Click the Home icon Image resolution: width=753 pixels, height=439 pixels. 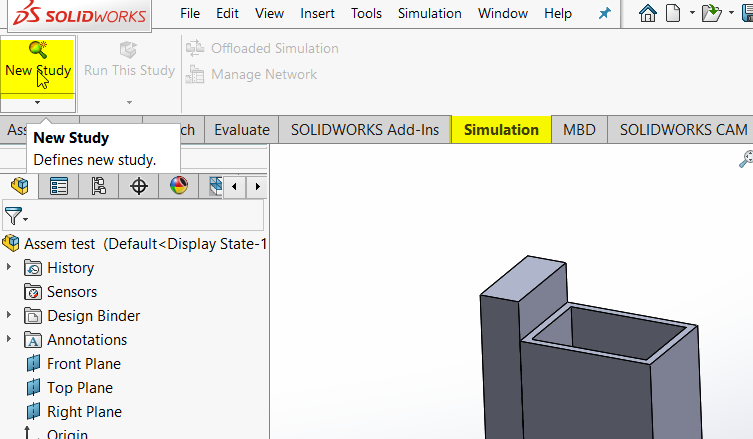647,13
